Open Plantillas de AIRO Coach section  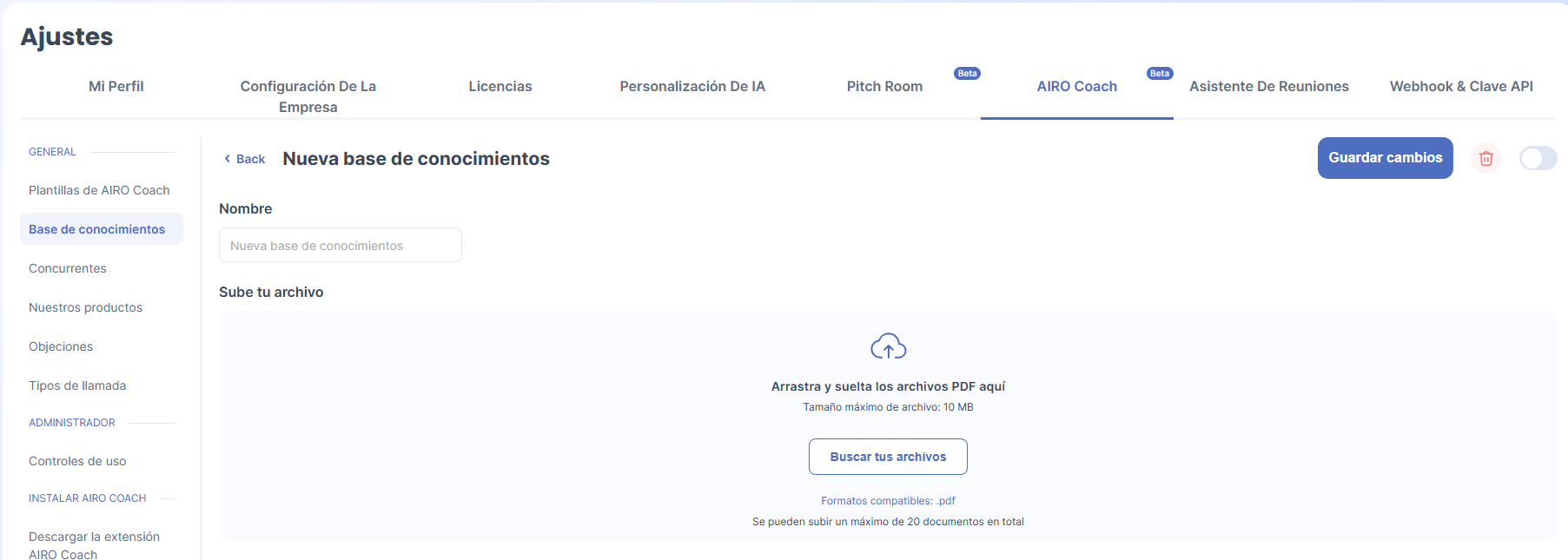point(99,190)
